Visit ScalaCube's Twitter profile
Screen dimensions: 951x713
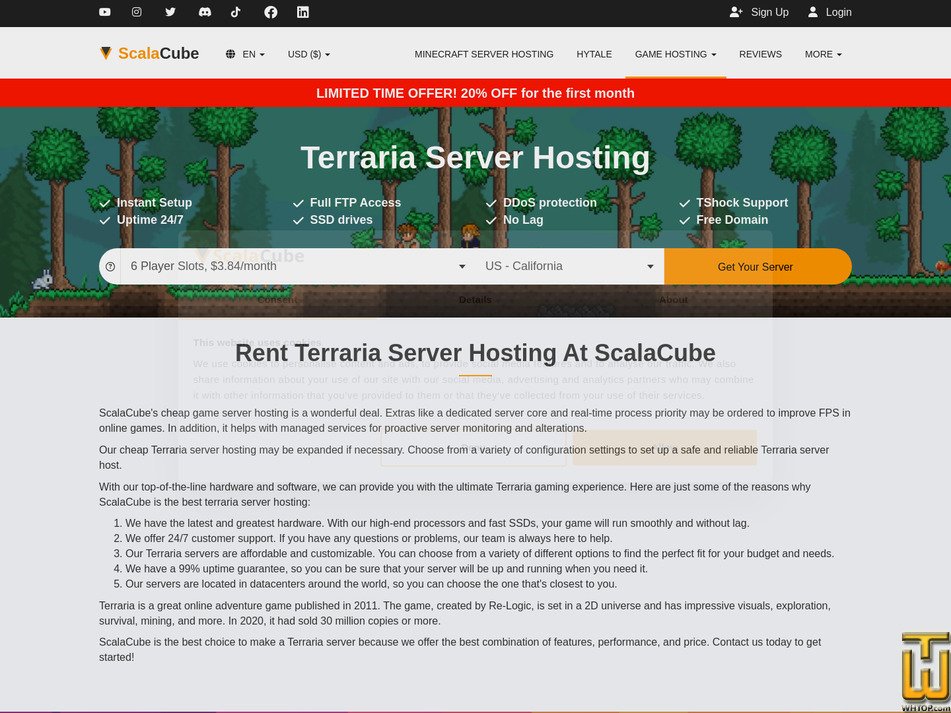coord(170,12)
